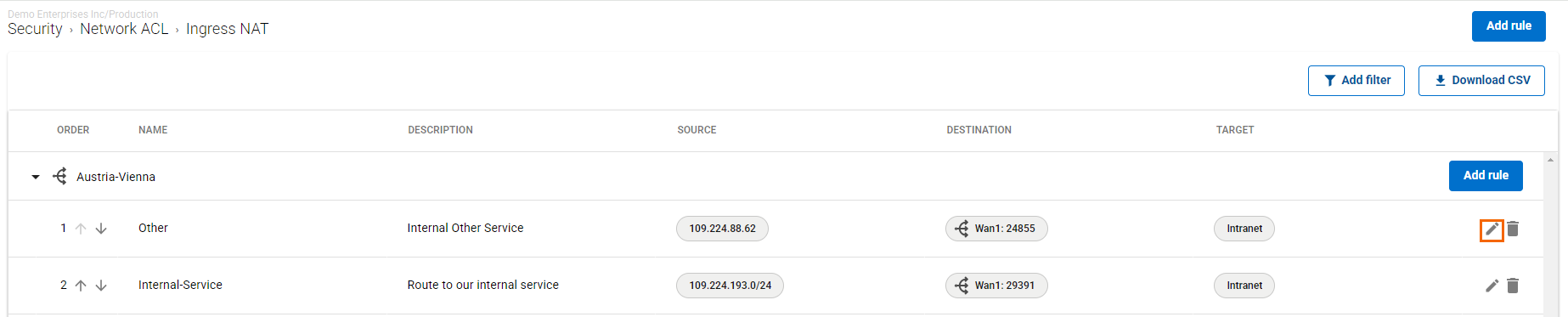Collapse the Austria-Vienna group
The image size is (1568, 317).
36,177
